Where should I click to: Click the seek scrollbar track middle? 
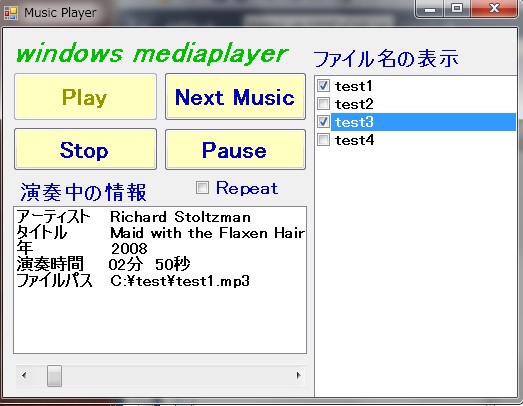point(176,376)
